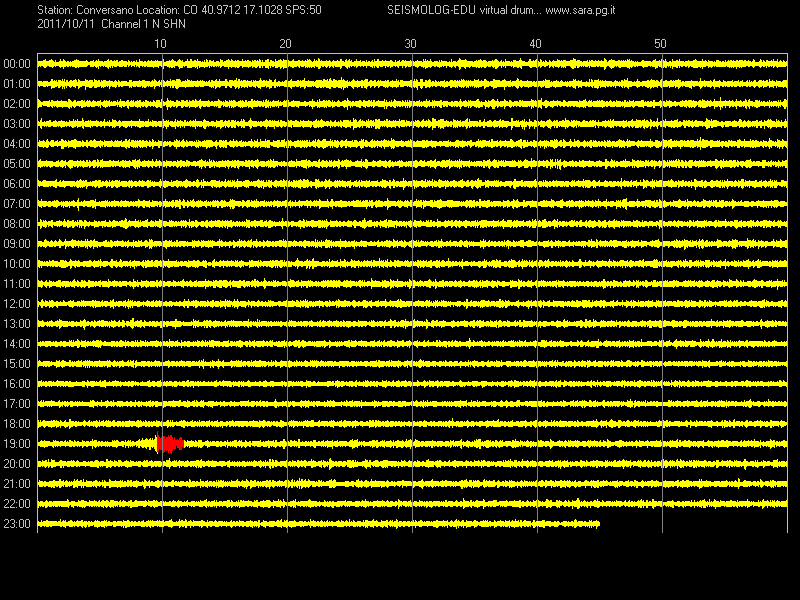This screenshot has height=600, width=800.
Task: Select the 15:00 hour label
Action: pyautogui.click(x=17, y=364)
